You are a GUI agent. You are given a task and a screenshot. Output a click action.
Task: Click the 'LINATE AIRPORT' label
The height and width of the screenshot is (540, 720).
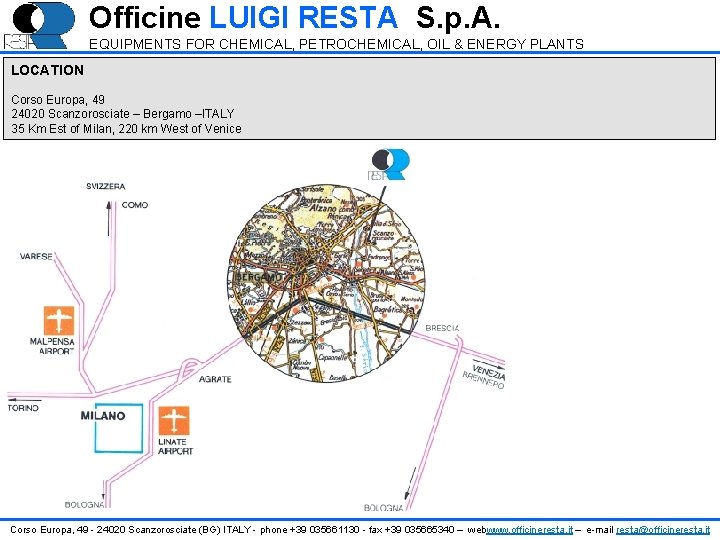tap(175, 446)
